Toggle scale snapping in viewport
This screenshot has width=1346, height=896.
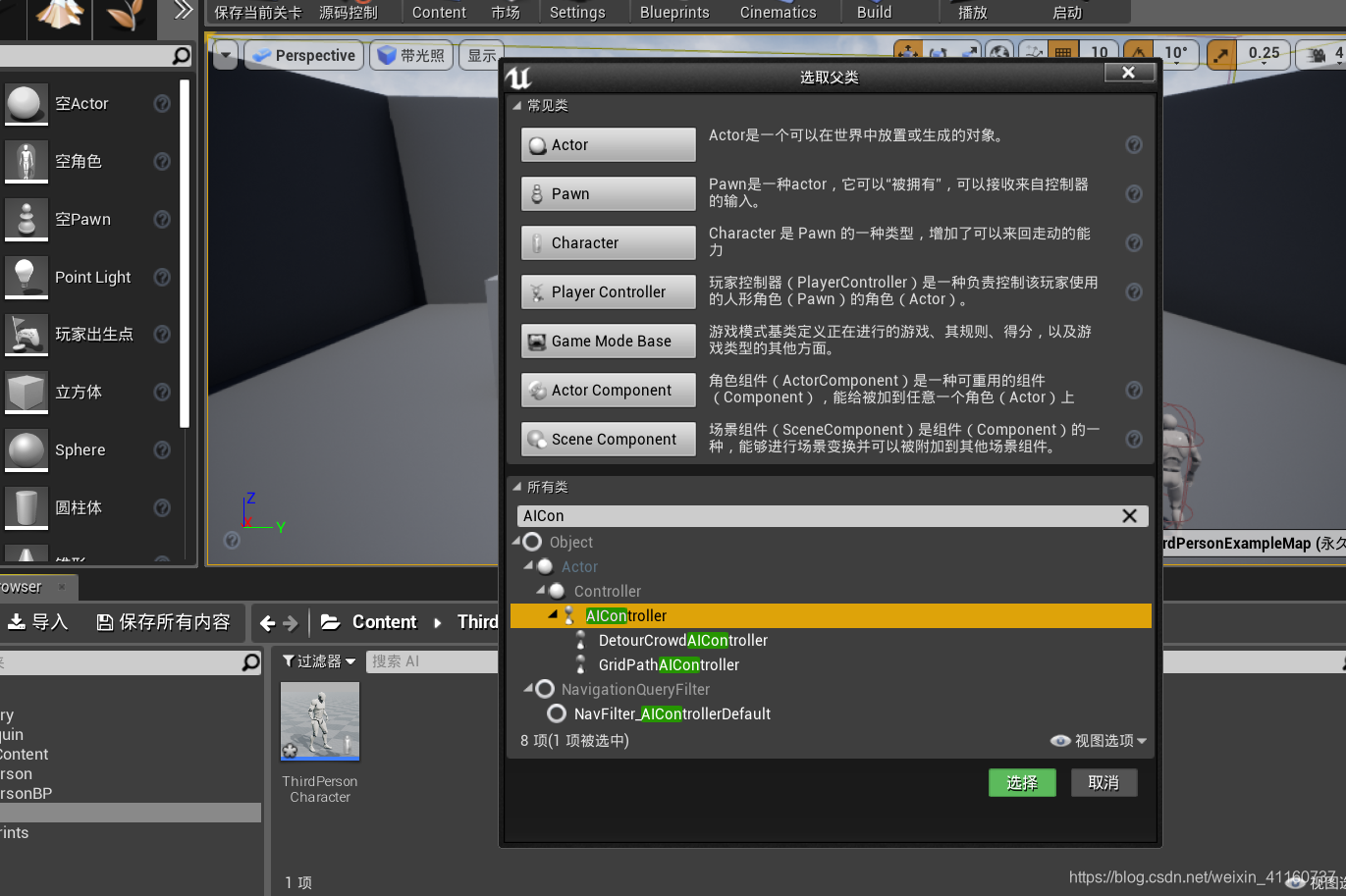(x=1221, y=54)
